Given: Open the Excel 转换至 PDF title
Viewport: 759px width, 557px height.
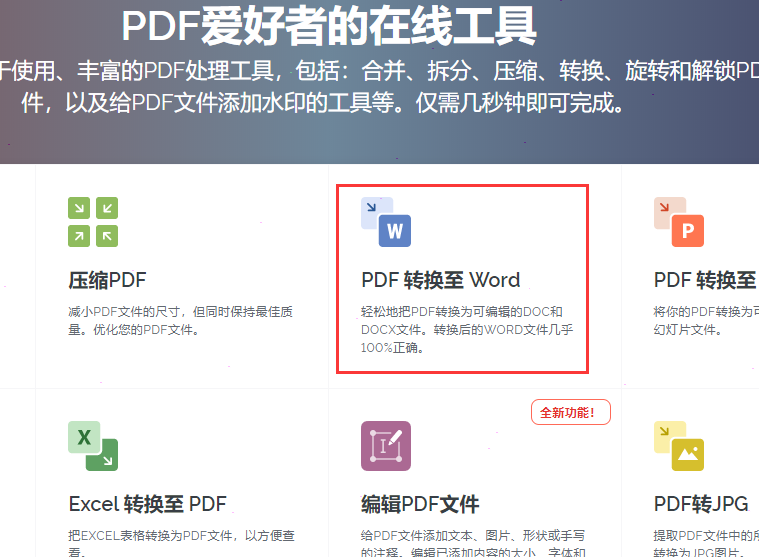Looking at the screenshot, I should (147, 504).
